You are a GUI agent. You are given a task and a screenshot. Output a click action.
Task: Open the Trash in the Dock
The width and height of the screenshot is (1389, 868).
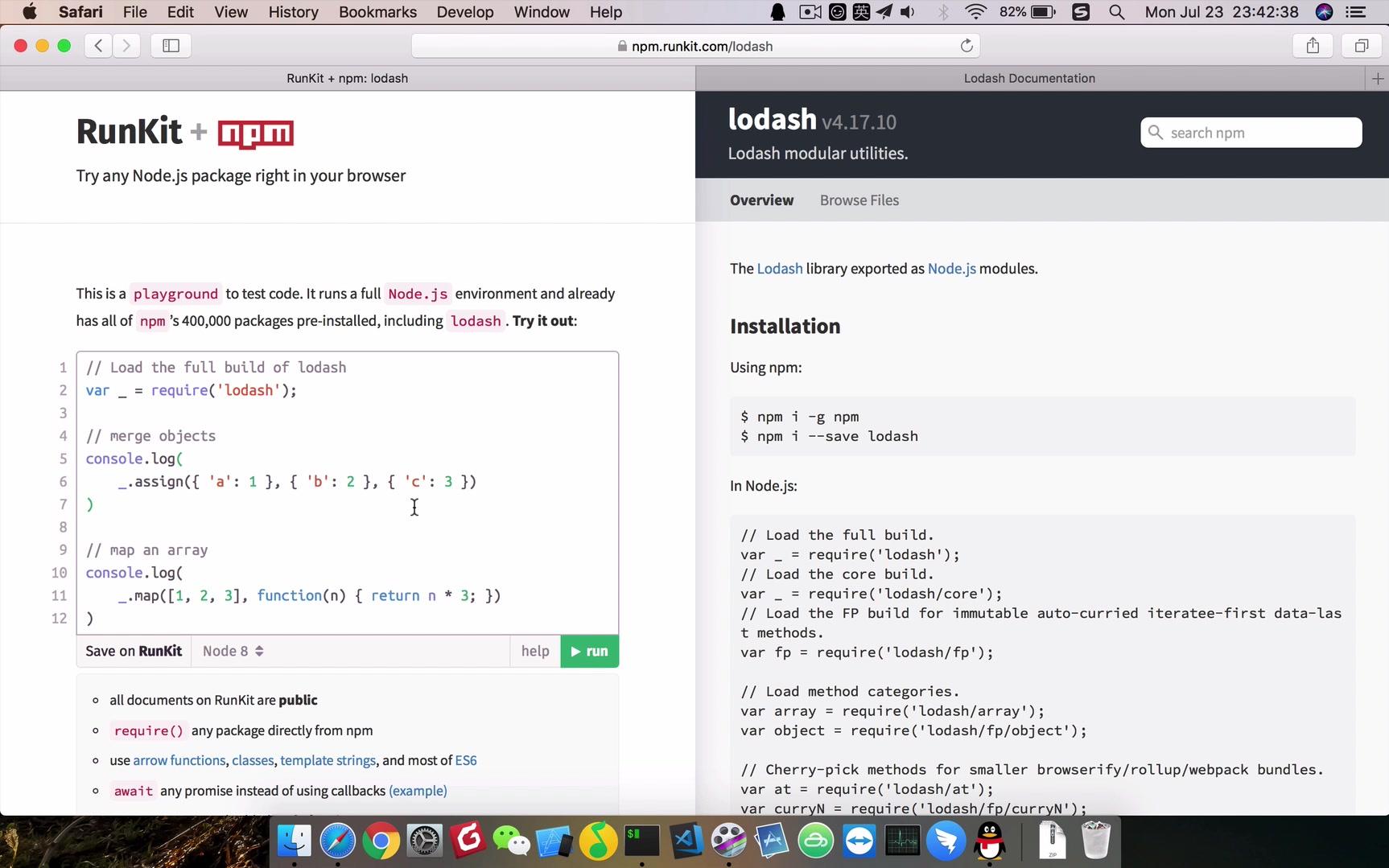(1096, 841)
